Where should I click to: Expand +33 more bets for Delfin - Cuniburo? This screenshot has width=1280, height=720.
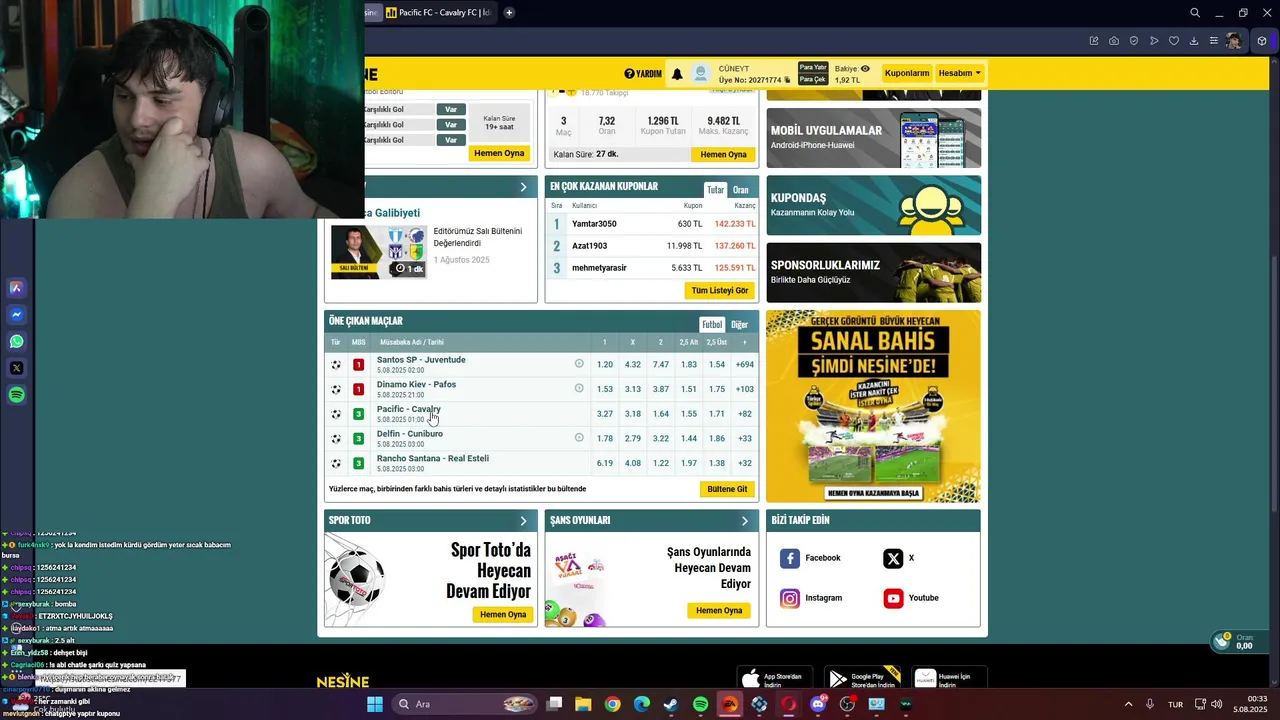pos(744,438)
